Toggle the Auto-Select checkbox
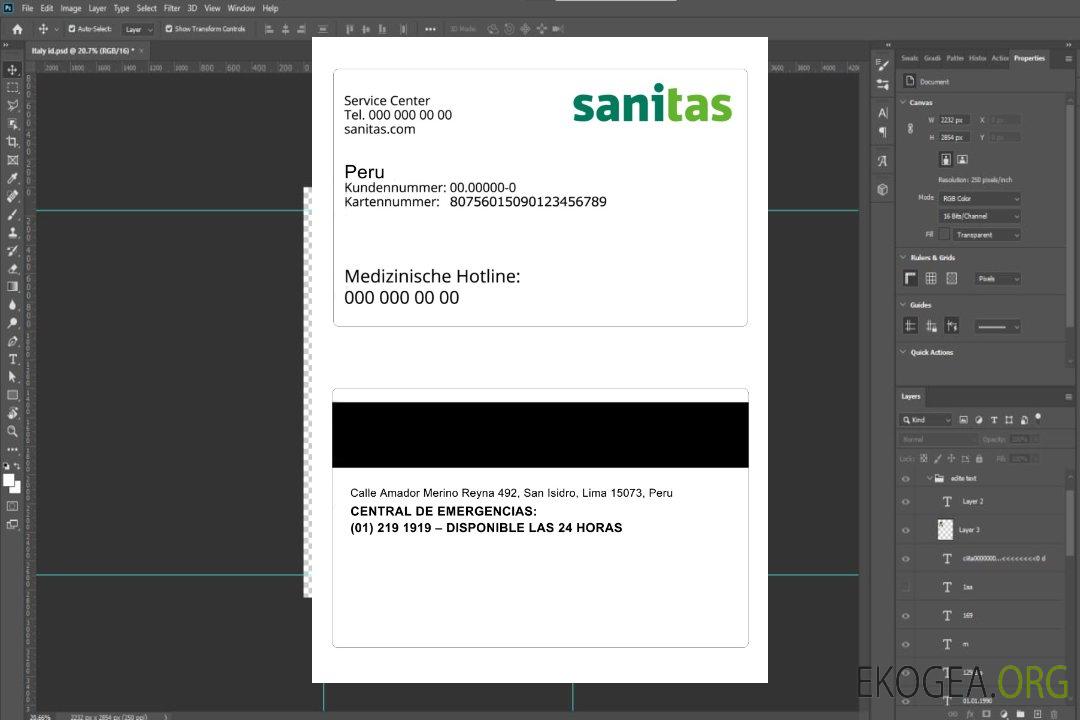Viewport: 1080px width, 720px height. (x=72, y=29)
